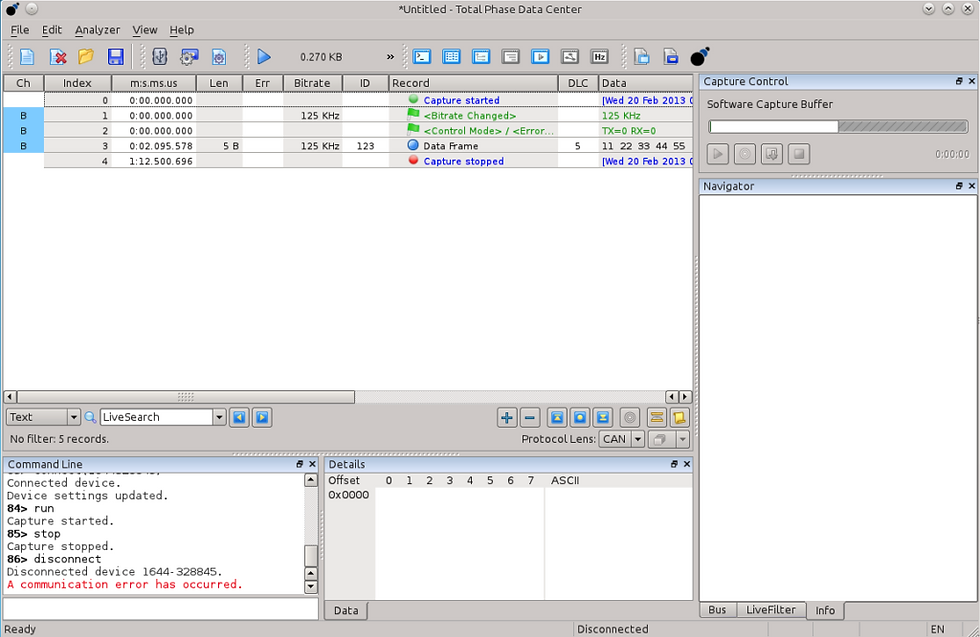Image resolution: width=980 pixels, height=637 pixels.
Task: Find next match with the right arrow
Action: tap(262, 417)
